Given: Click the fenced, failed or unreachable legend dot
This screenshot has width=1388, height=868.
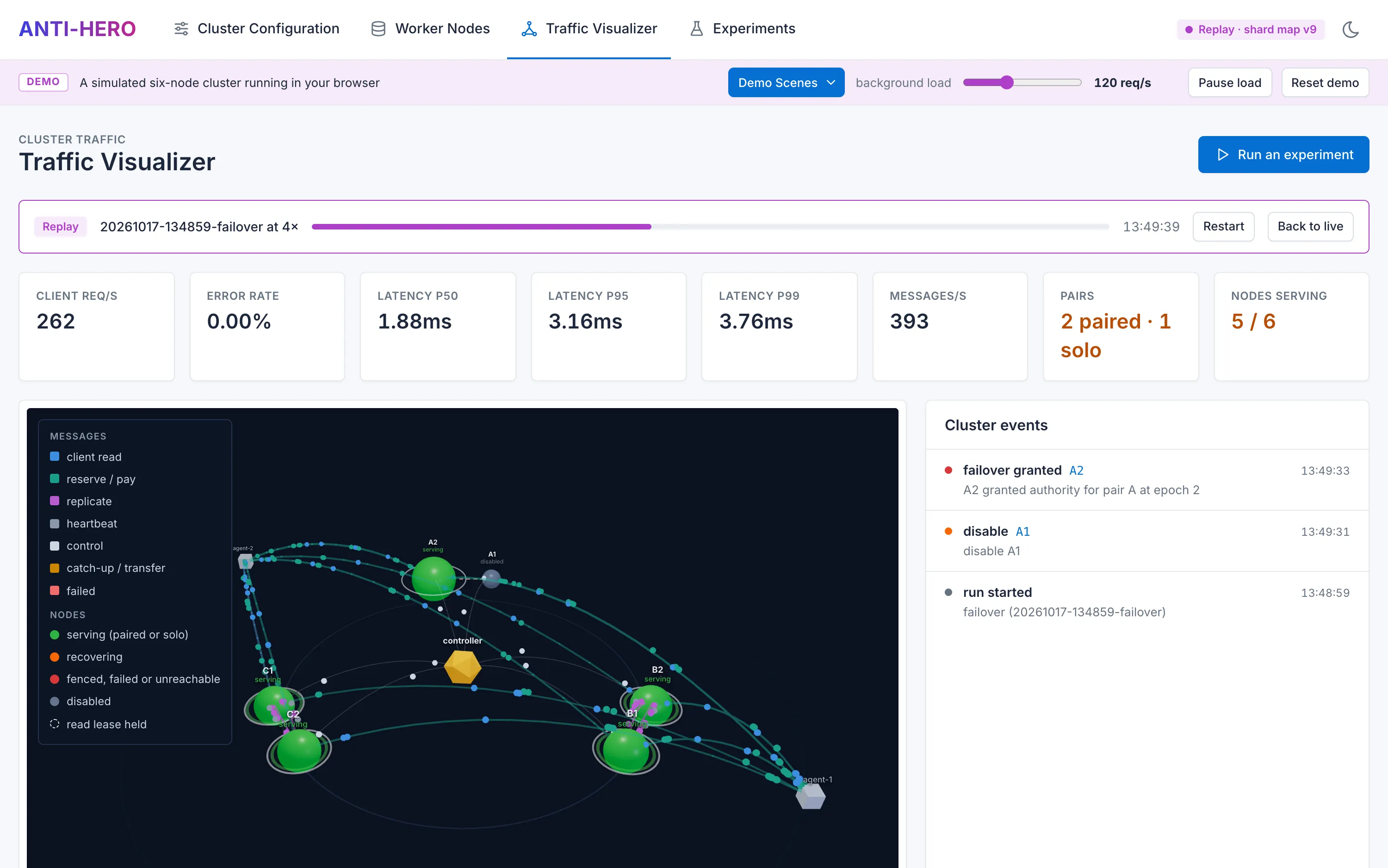Looking at the screenshot, I should [x=55, y=679].
